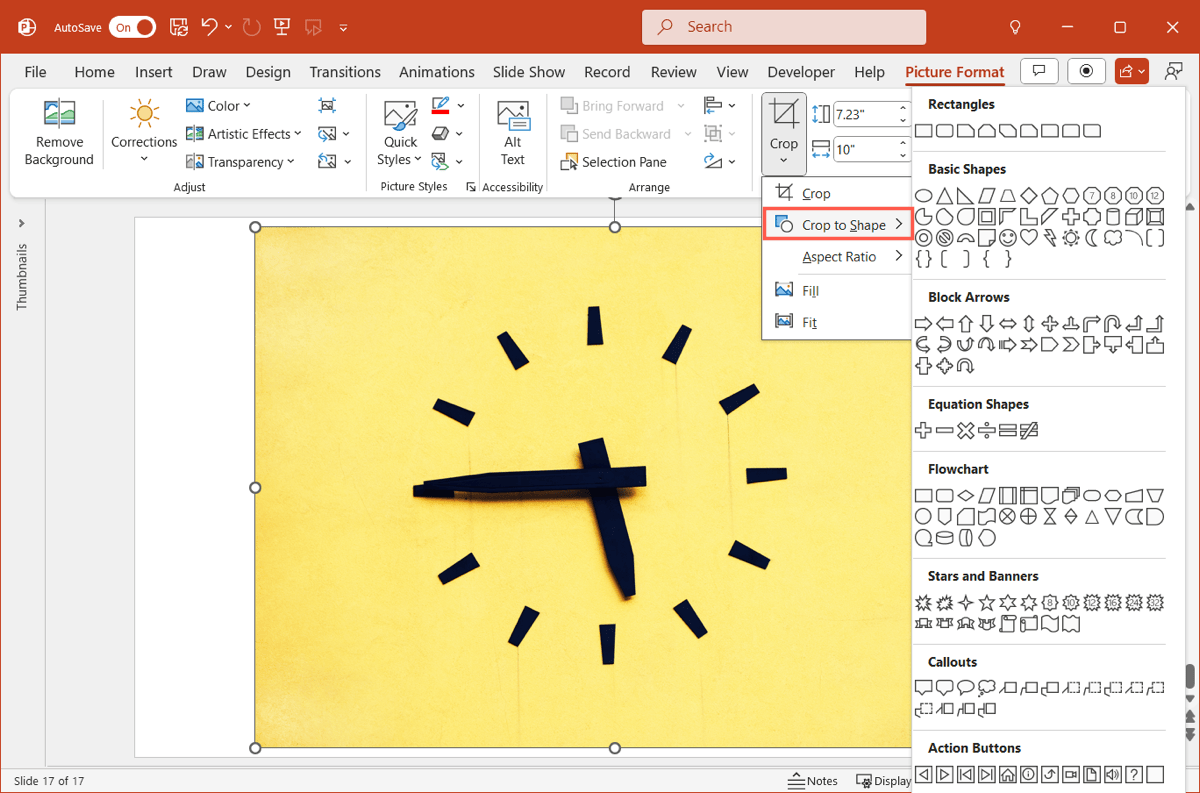Select the Oval shape
Viewport: 1200px width, 793px height.
pos(924,195)
